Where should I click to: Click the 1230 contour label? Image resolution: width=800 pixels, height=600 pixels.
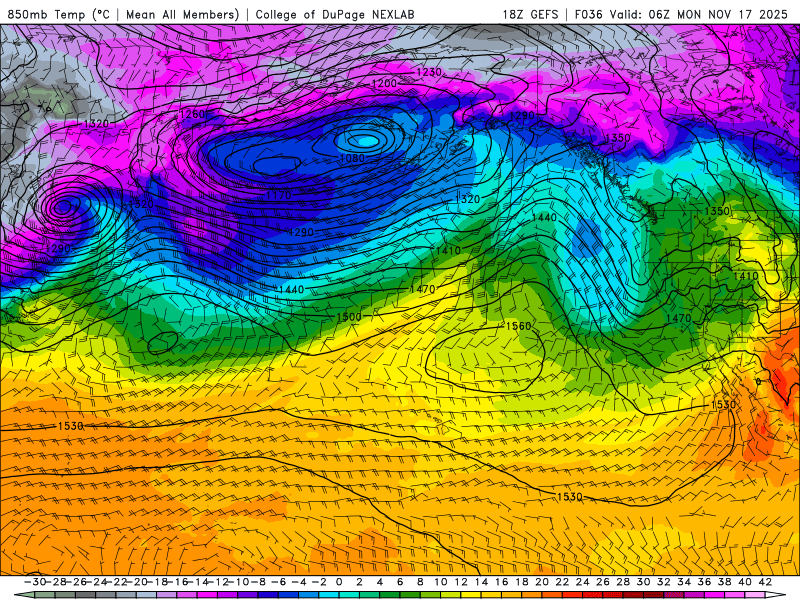(x=429, y=72)
